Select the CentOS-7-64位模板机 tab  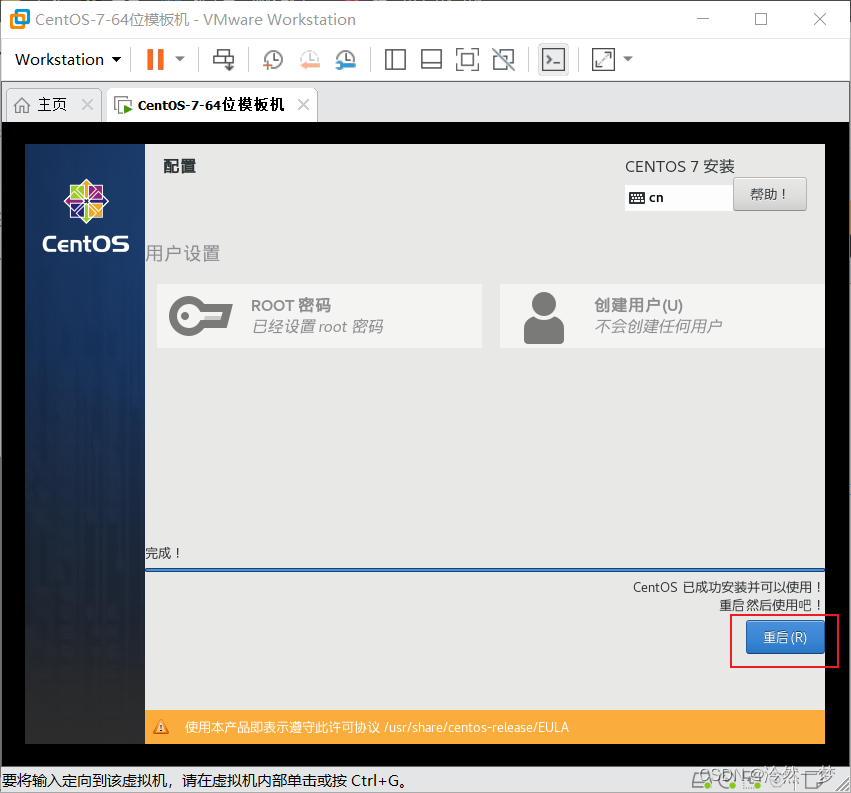211,105
